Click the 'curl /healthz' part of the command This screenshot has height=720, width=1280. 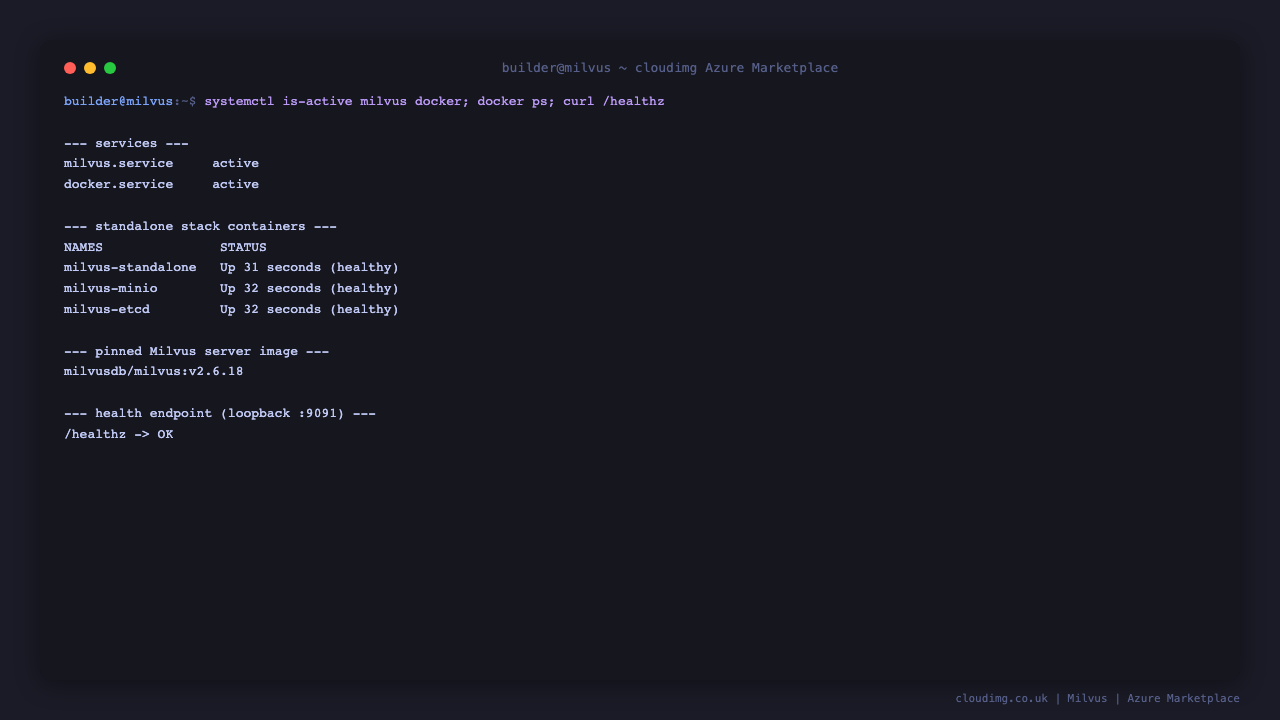614,102
